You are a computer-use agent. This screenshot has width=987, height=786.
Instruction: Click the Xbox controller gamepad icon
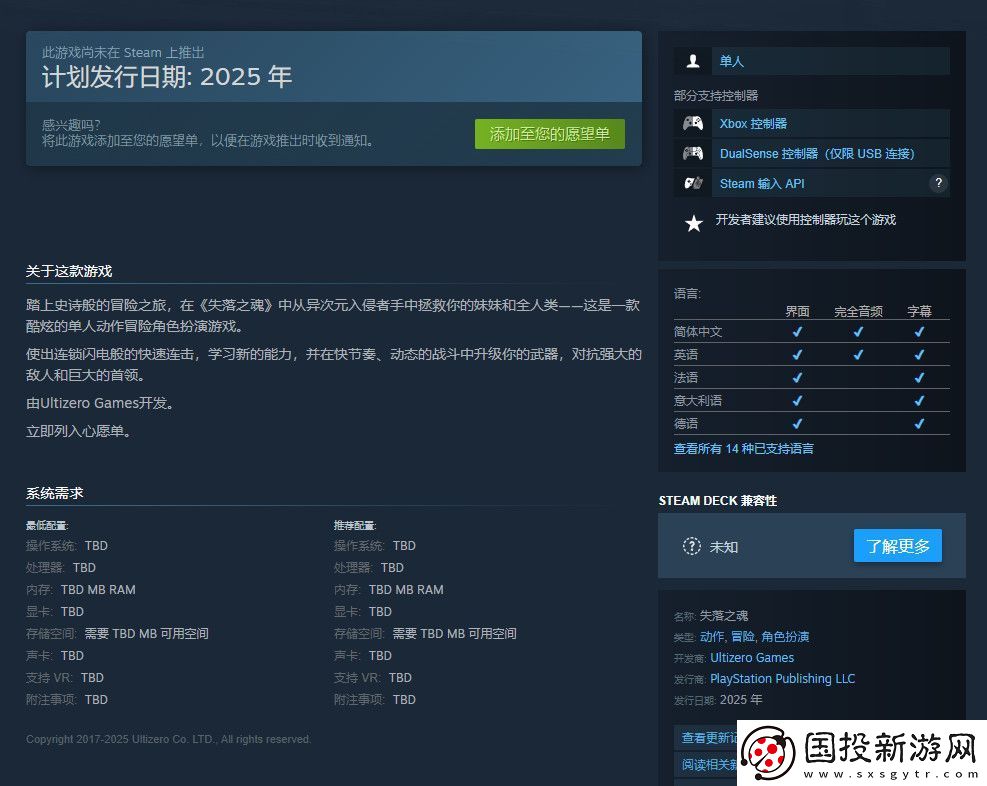point(693,123)
